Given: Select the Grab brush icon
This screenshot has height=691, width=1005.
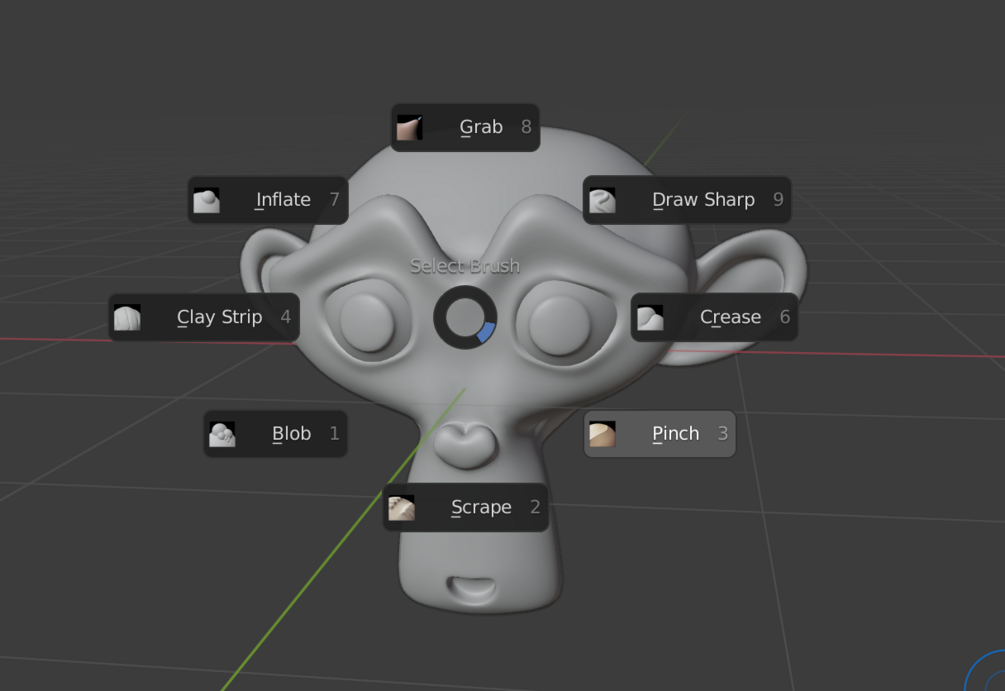Looking at the screenshot, I should click(x=409, y=128).
